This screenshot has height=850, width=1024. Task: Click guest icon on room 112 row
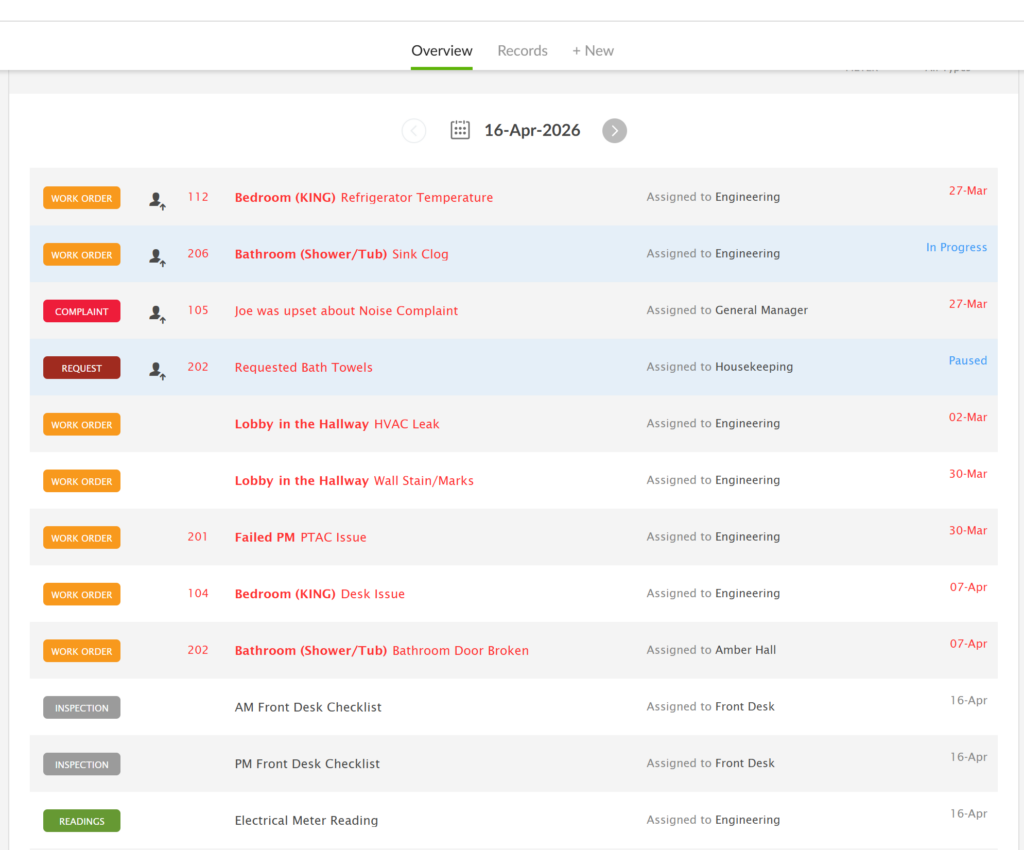coord(157,199)
